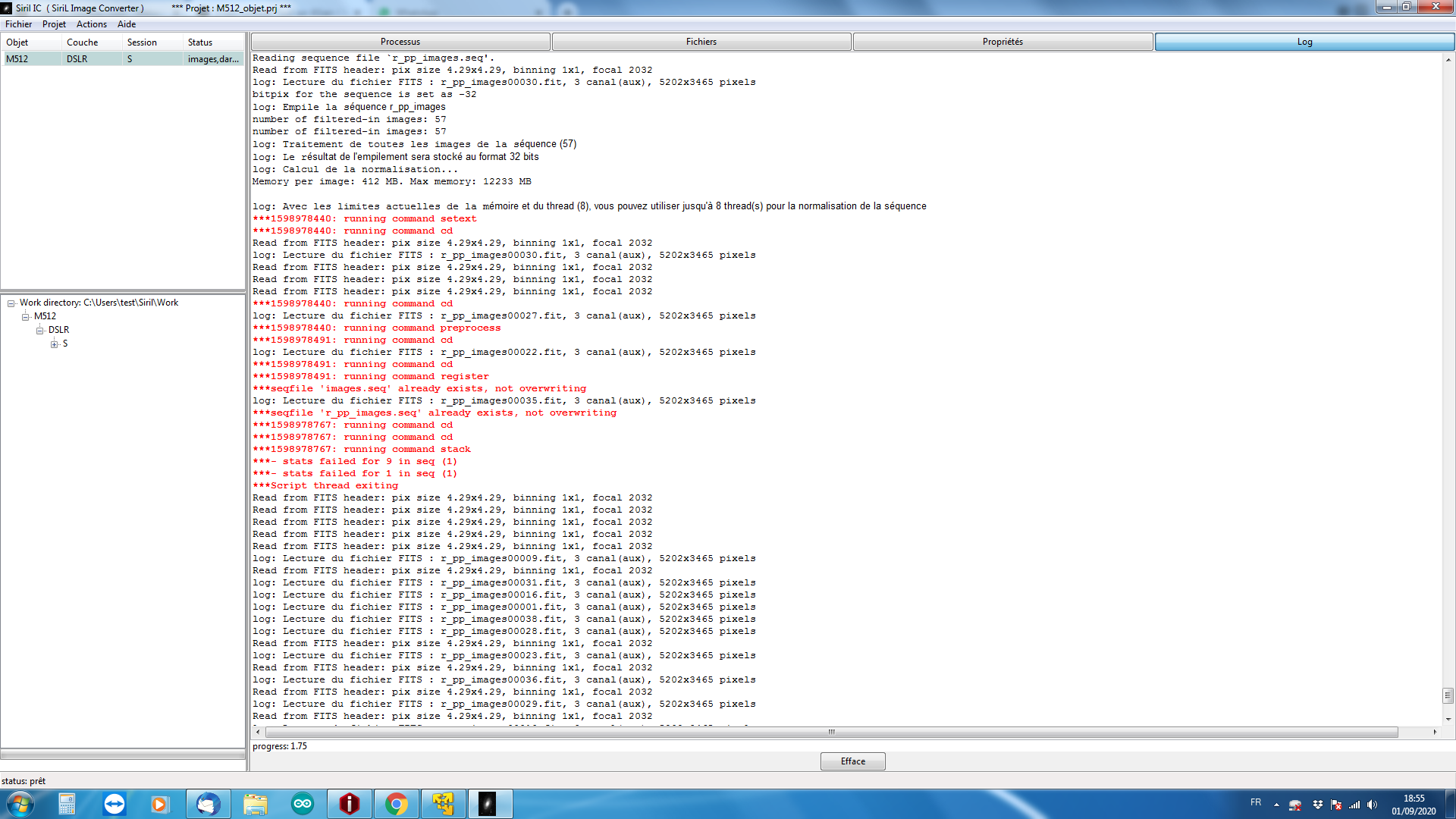This screenshot has height=819, width=1456.
Task: Open the Projet menu
Action: coord(54,24)
